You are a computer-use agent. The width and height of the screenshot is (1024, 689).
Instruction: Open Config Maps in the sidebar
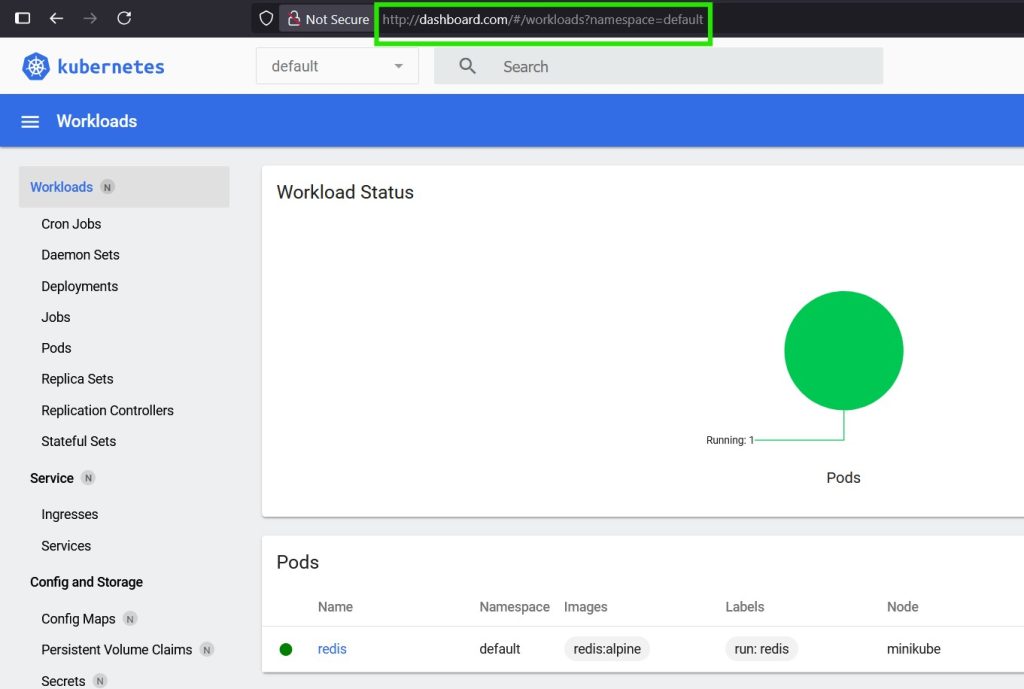78,618
